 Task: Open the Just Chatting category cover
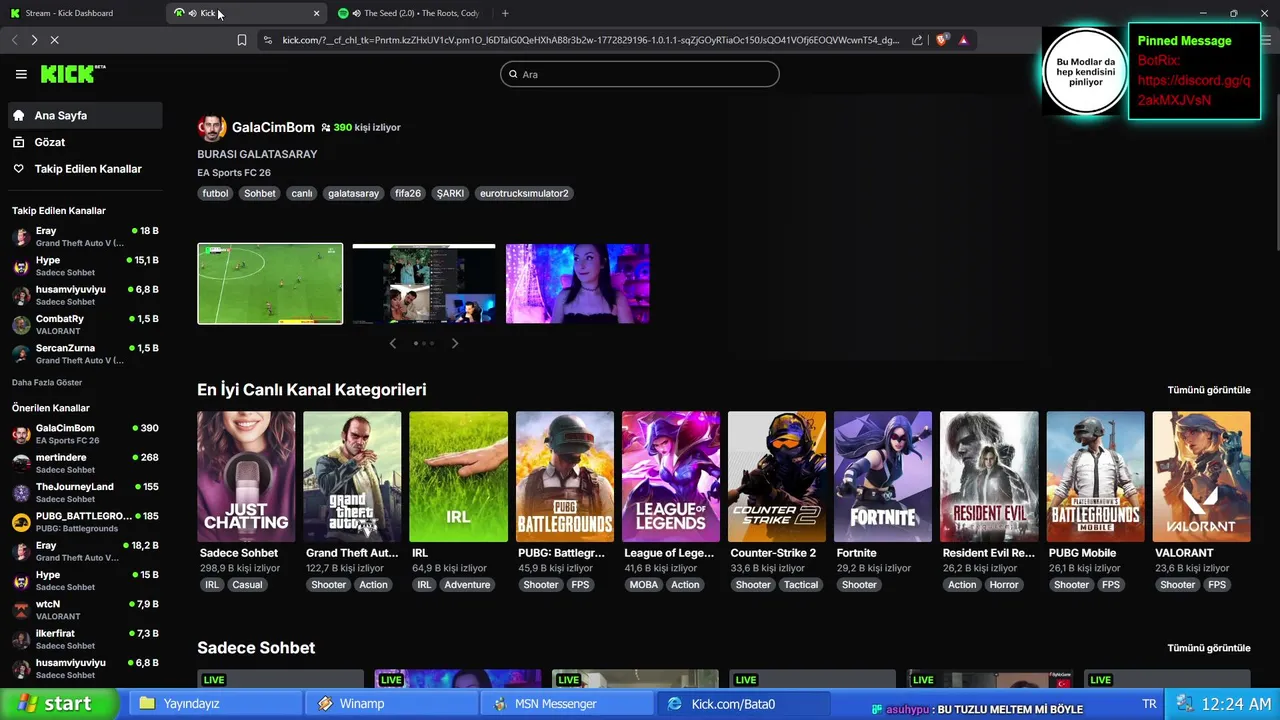click(246, 477)
